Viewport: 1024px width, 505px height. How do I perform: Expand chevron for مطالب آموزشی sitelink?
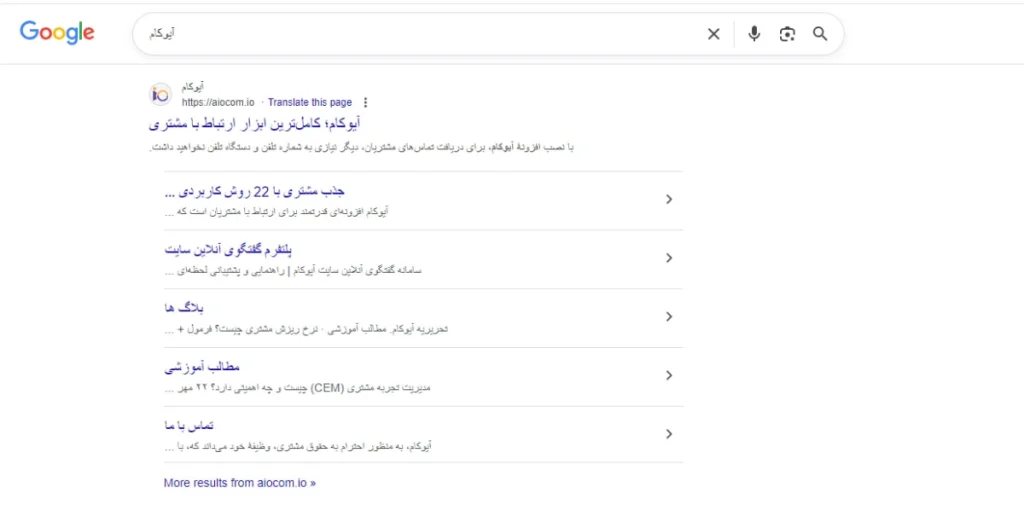(669, 375)
